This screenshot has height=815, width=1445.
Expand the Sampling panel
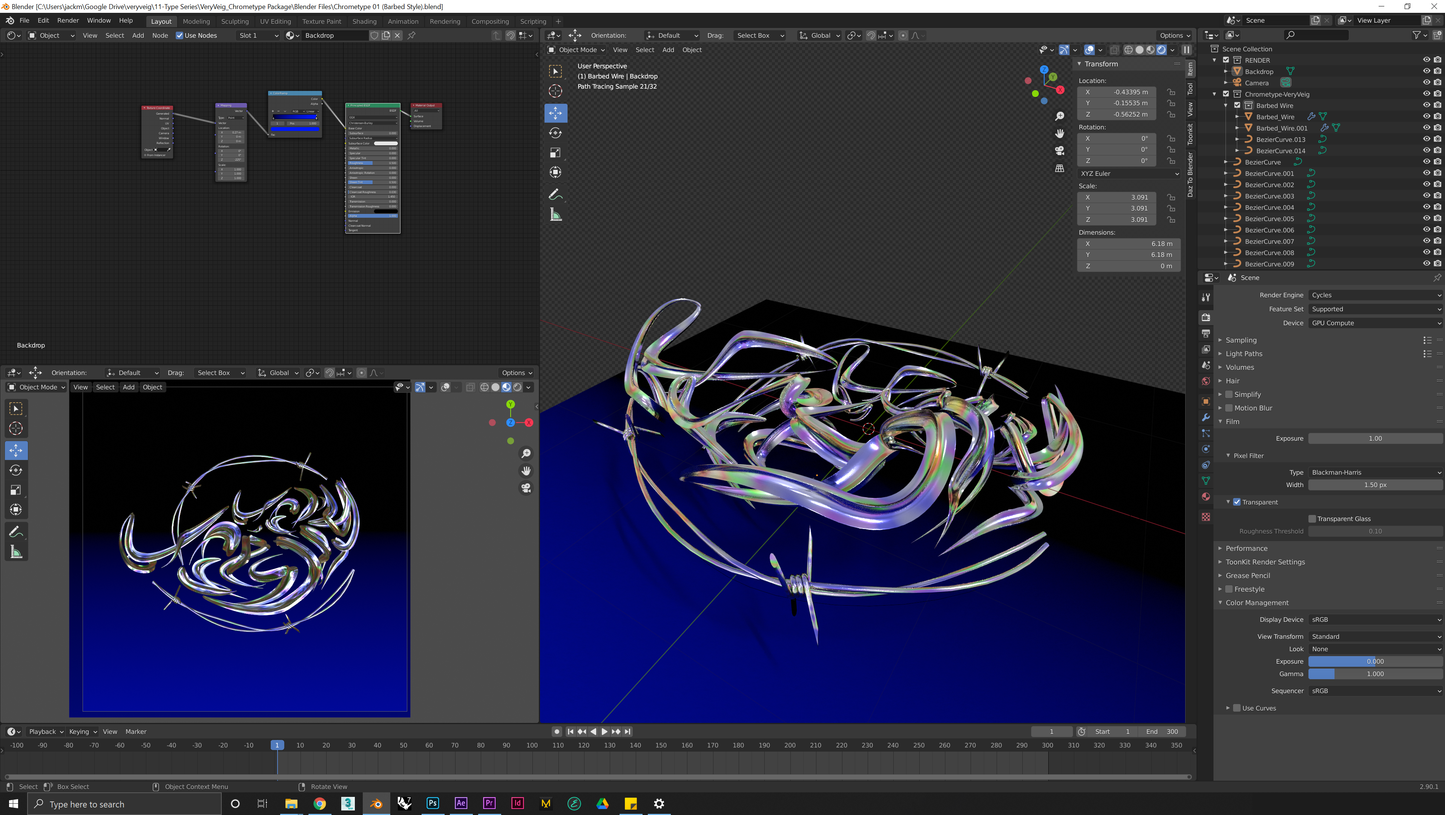click(x=1241, y=340)
